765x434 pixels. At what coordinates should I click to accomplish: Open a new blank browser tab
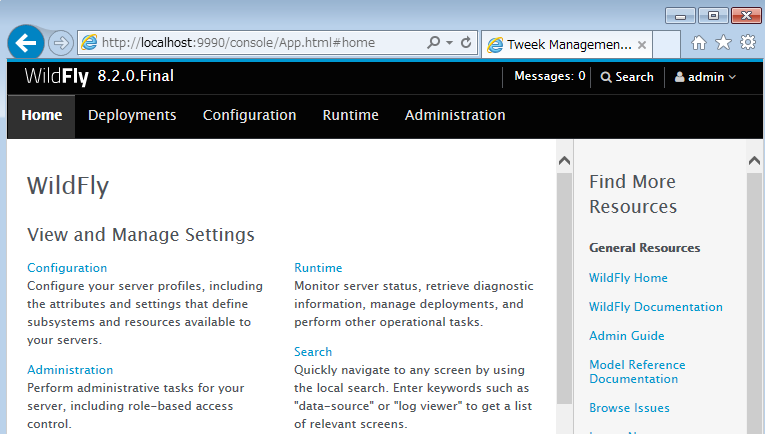point(666,45)
